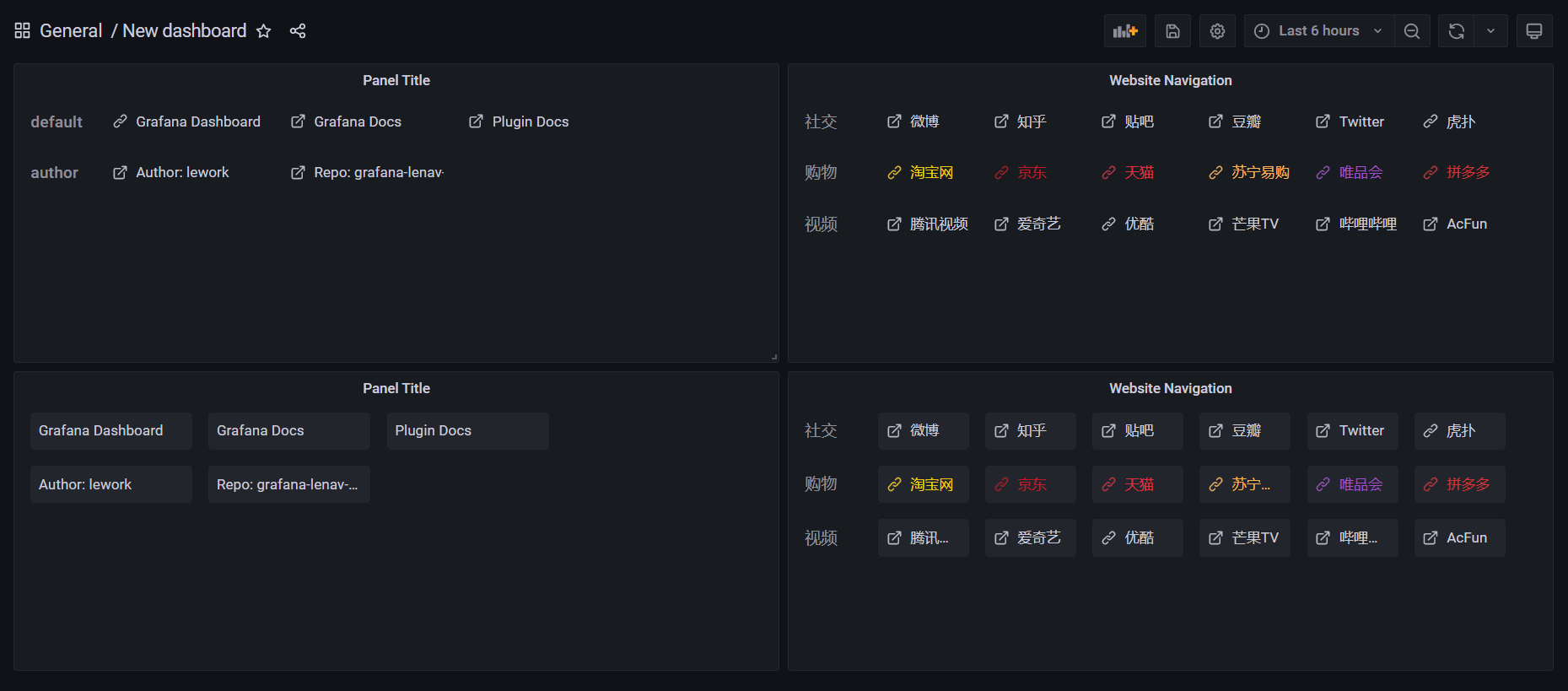1568x691 pixels.
Task: Open Plugin Docs link in top-left panel
Action: 519,121
